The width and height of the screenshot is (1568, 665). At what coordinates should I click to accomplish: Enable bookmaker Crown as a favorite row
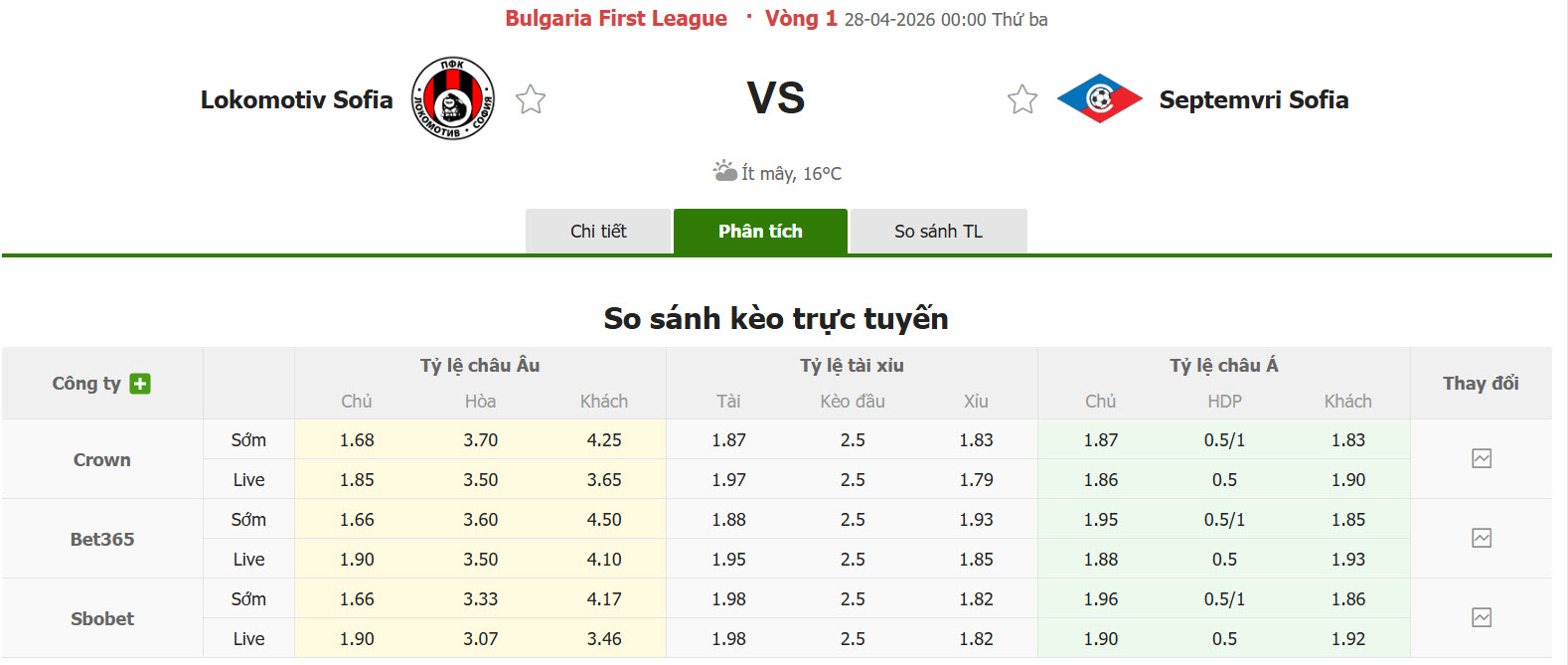point(100,459)
